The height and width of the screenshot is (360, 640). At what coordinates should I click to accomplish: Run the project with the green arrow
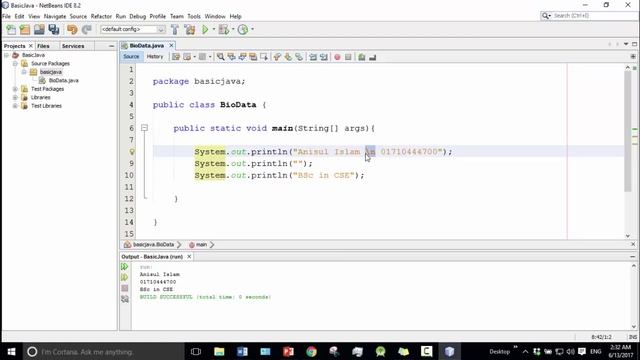coord(205,29)
